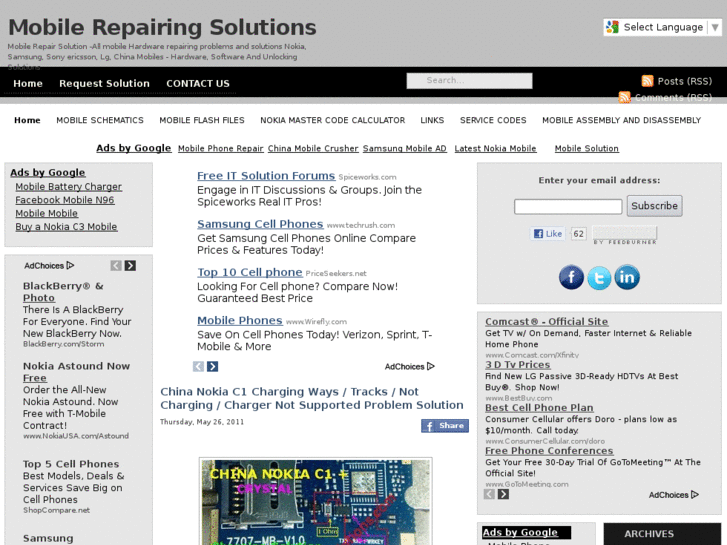This screenshot has height=545, width=727.
Task: Click the Search input field
Action: pyautogui.click(x=469, y=80)
